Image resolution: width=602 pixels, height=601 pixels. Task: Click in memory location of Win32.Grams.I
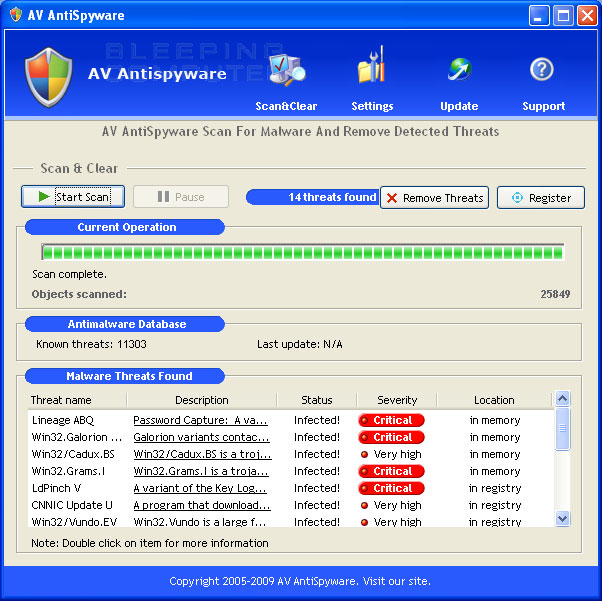[x=495, y=471]
